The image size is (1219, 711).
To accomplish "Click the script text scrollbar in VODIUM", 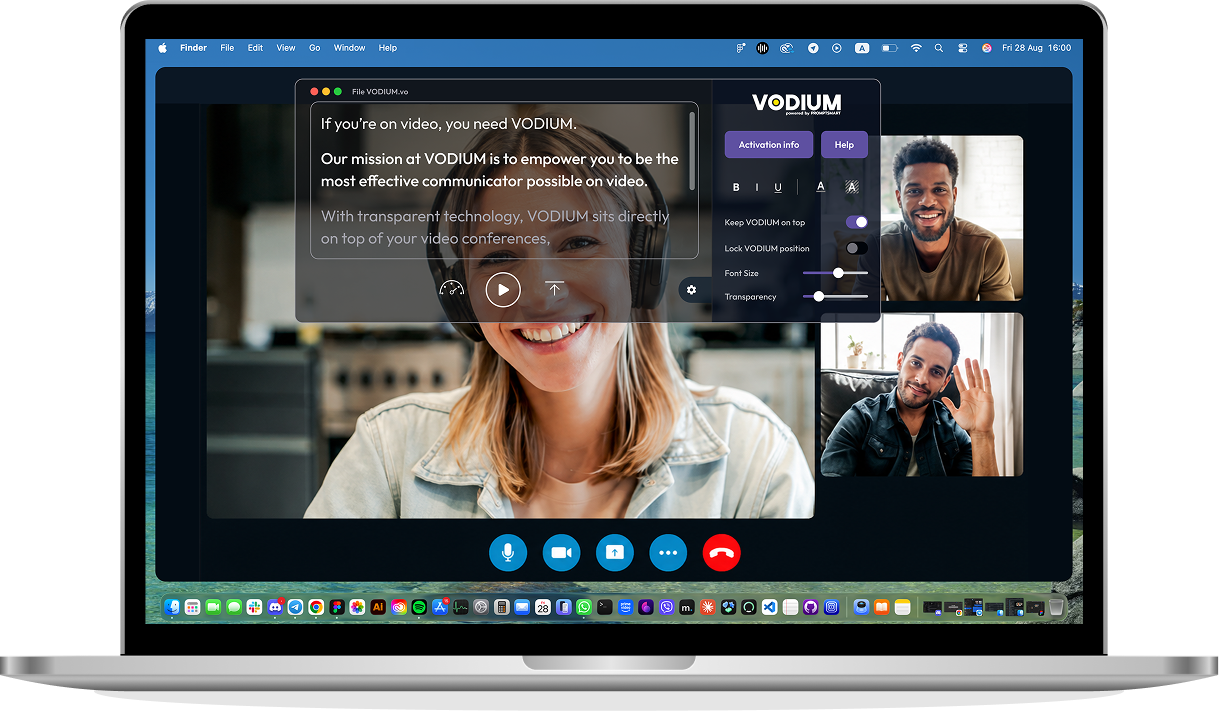I will [x=692, y=150].
